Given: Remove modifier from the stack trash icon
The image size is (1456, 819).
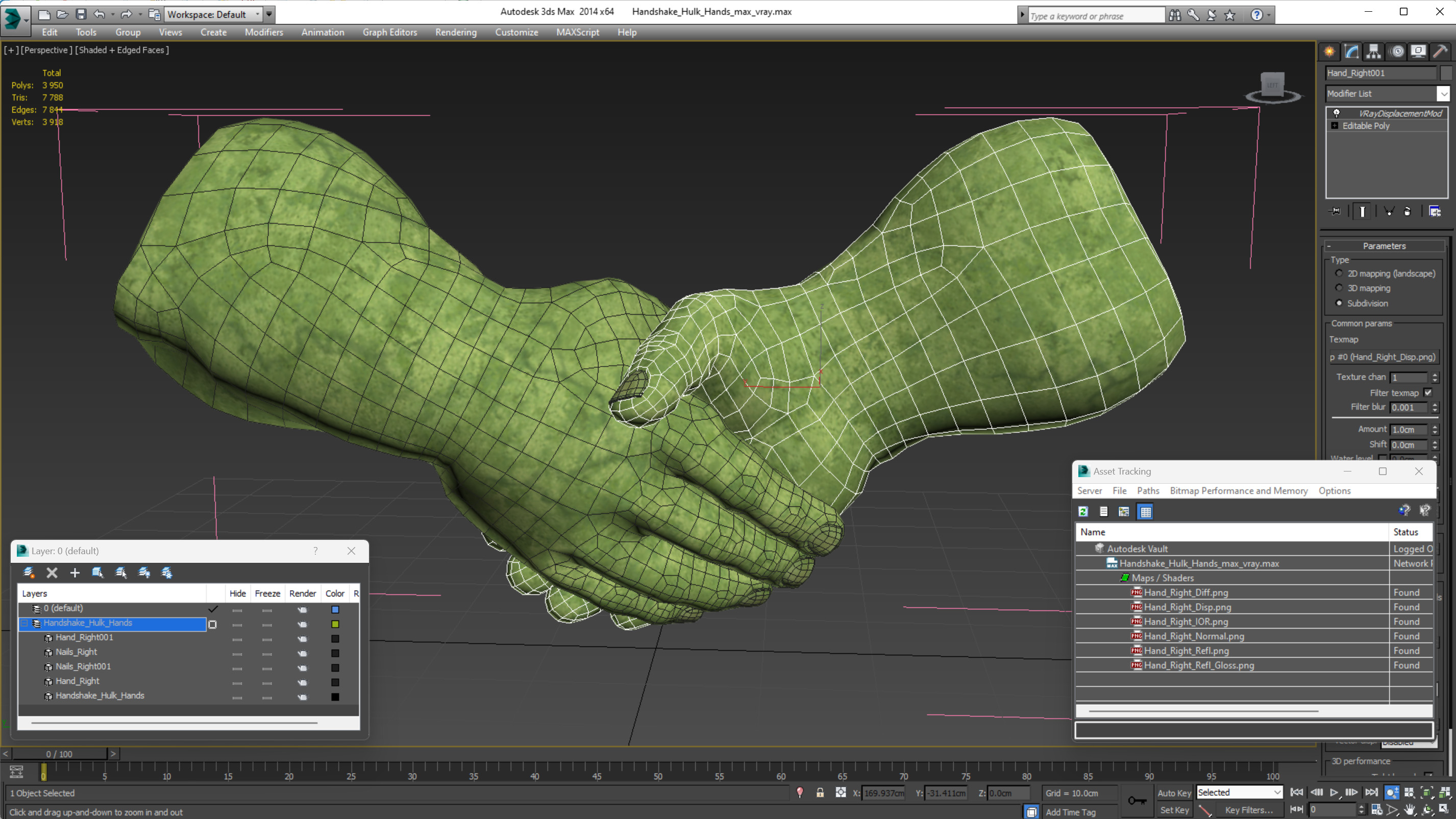Looking at the screenshot, I should click(x=1408, y=211).
